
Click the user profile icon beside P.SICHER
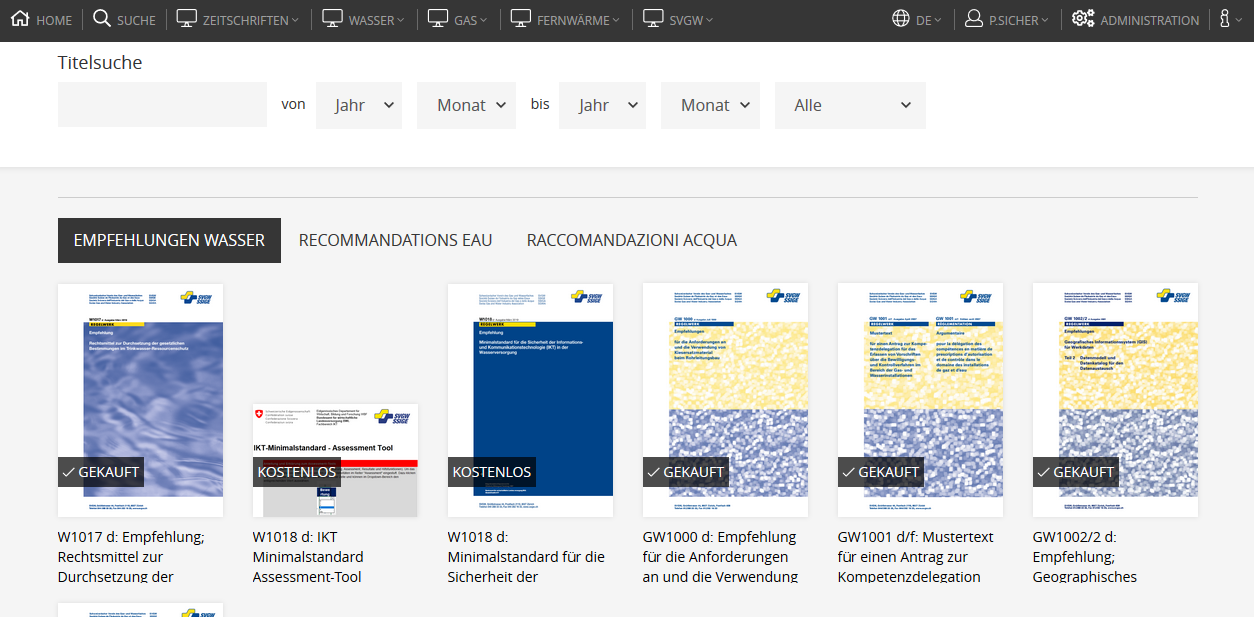click(974, 19)
